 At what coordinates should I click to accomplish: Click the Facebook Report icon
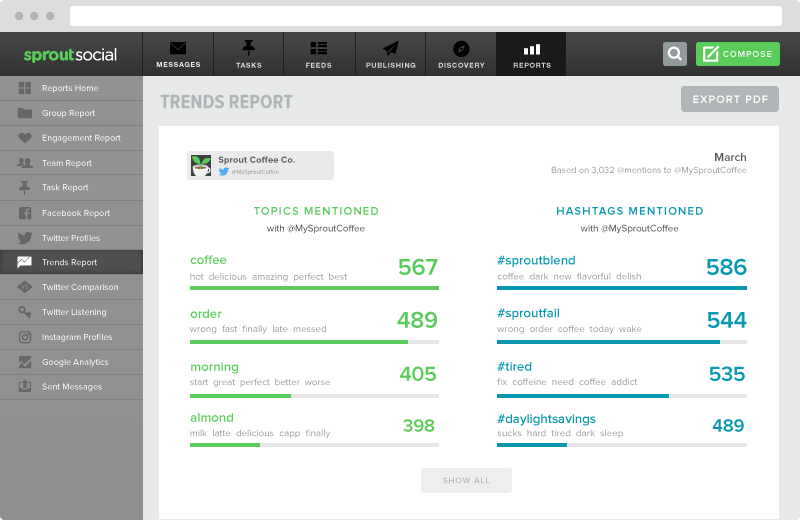point(24,213)
